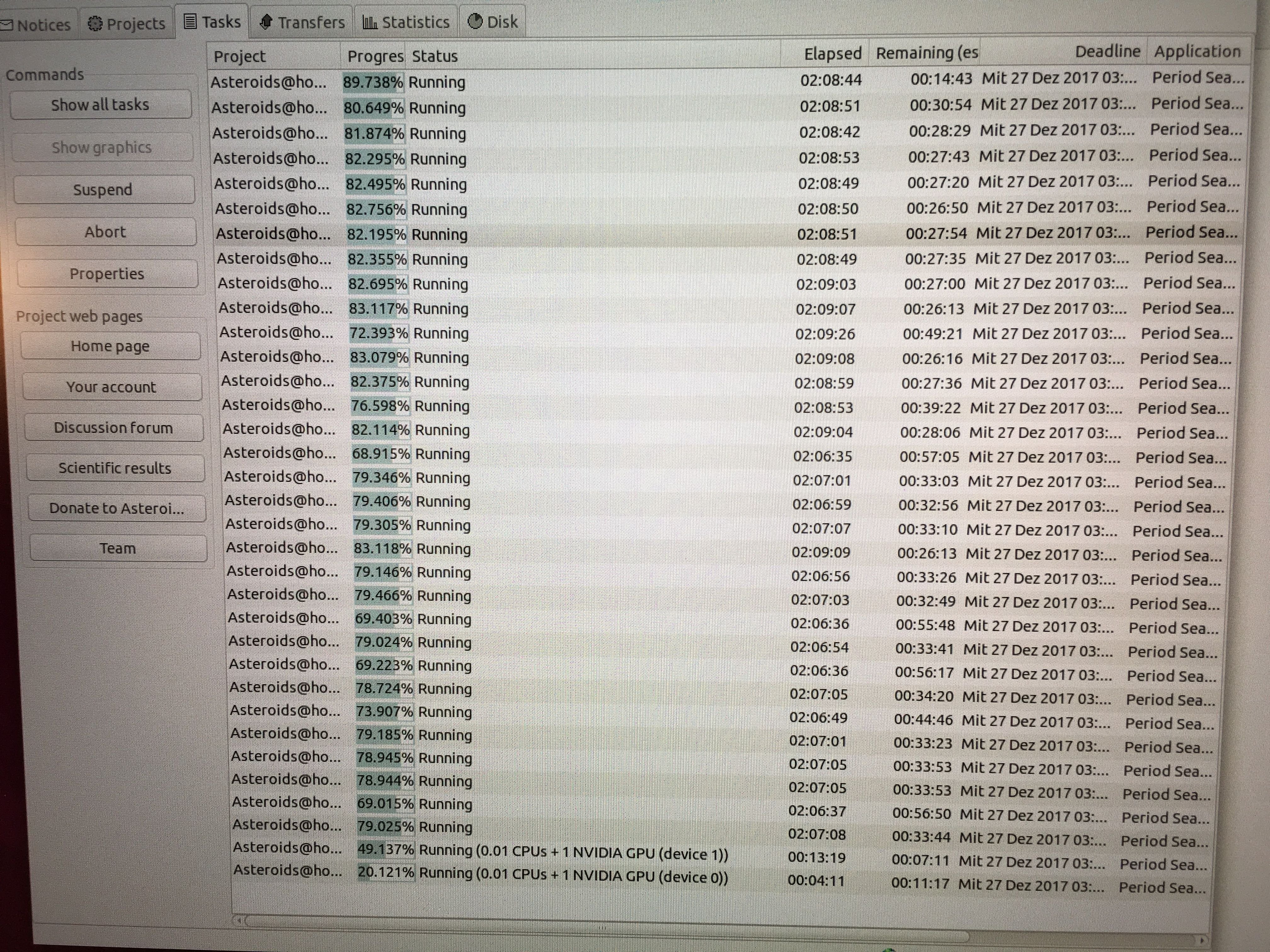
Task: Open the Your account page
Action: [x=112, y=387]
